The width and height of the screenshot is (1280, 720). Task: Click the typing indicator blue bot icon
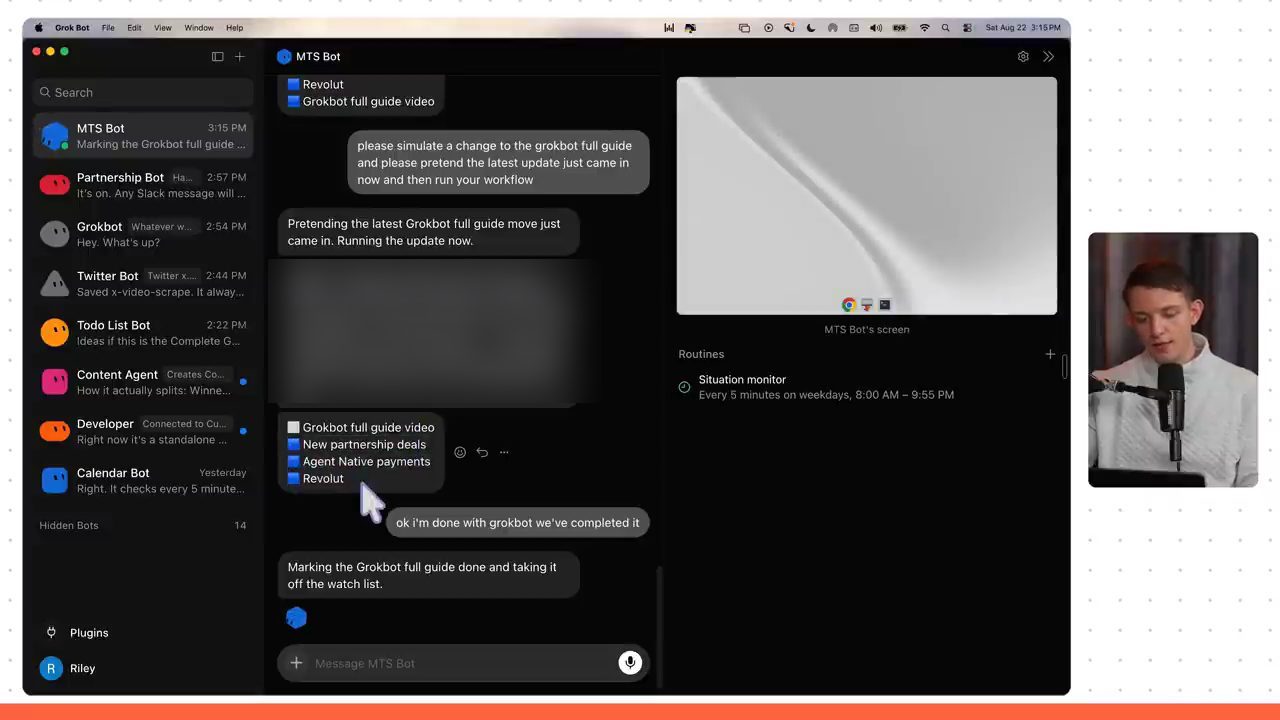(296, 618)
